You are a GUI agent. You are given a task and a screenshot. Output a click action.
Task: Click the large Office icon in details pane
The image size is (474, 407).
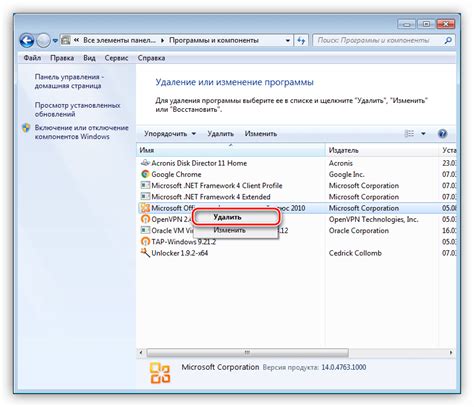(160, 373)
